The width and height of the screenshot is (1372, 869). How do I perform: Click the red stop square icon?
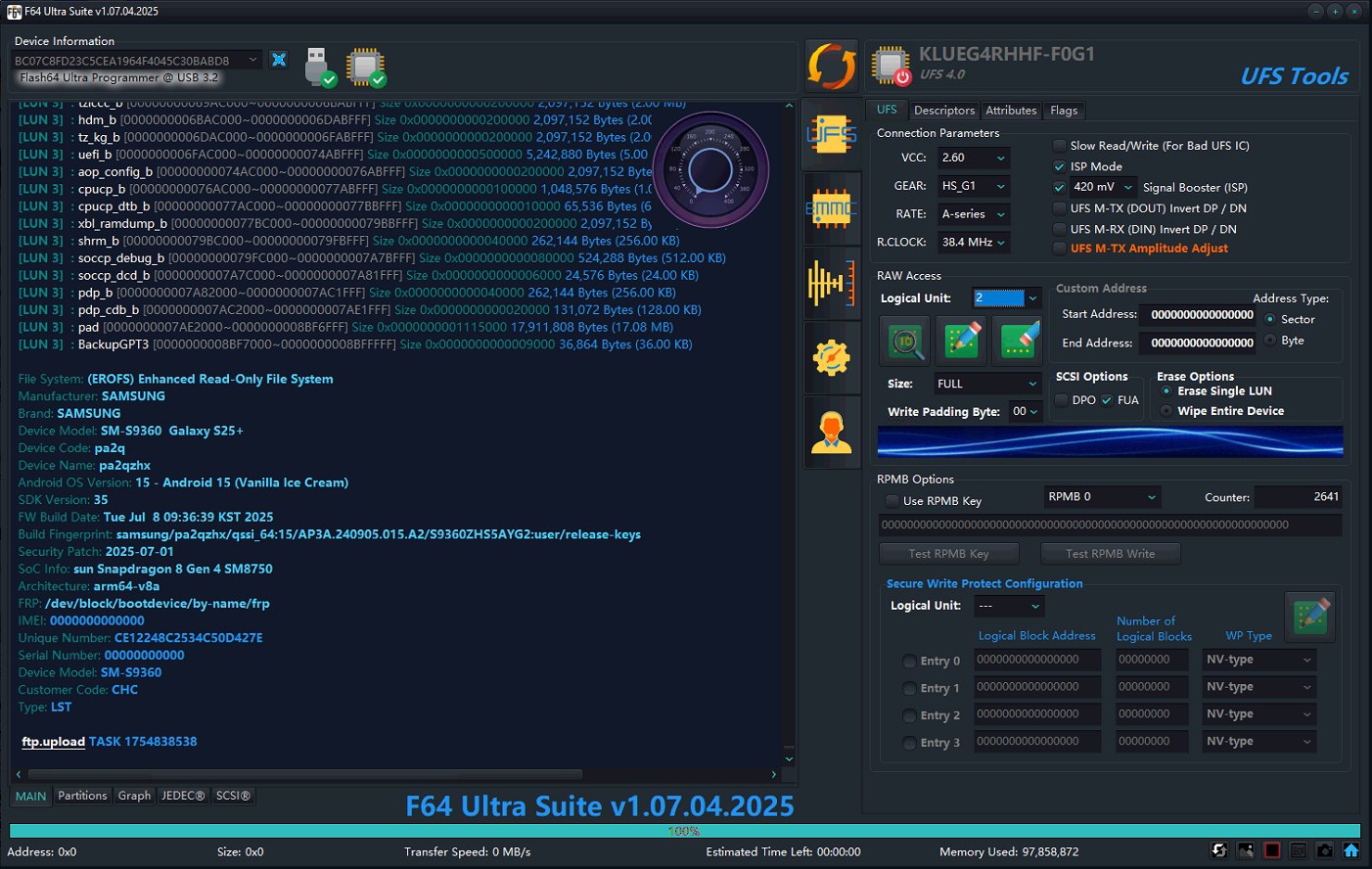point(1272,850)
